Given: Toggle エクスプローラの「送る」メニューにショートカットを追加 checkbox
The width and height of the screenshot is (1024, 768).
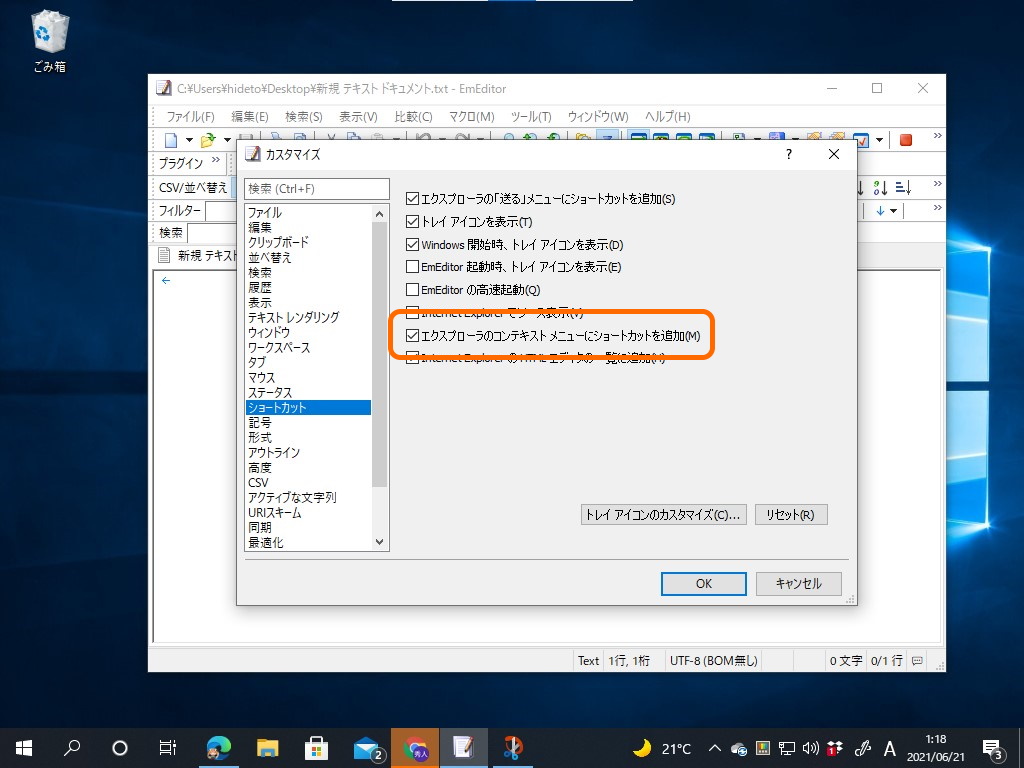Looking at the screenshot, I should pyautogui.click(x=412, y=199).
